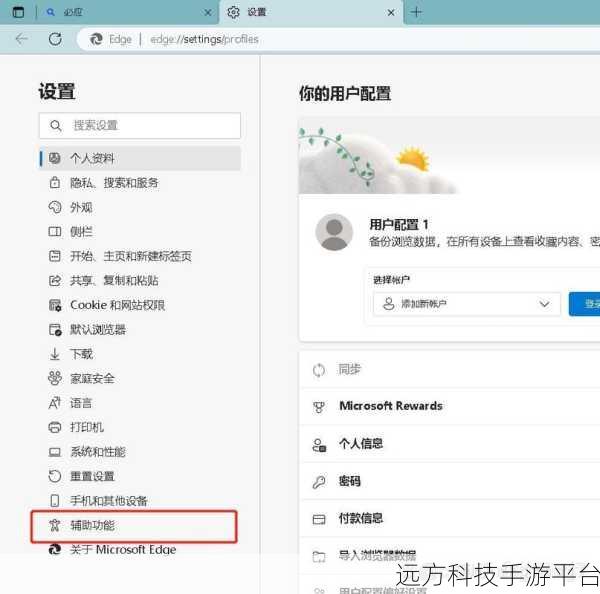Open 家庭安全 settings section
This screenshot has height=594, width=600.
click(140, 379)
